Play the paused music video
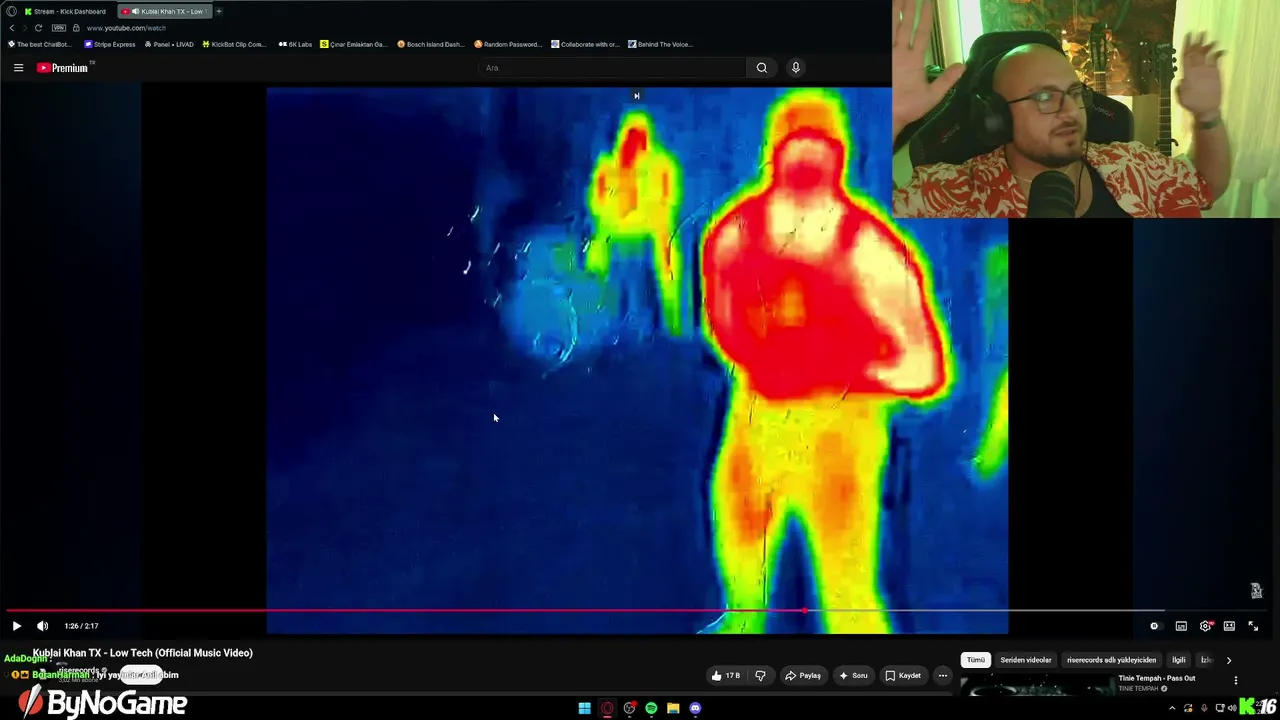This screenshot has width=1280, height=720. click(17, 626)
